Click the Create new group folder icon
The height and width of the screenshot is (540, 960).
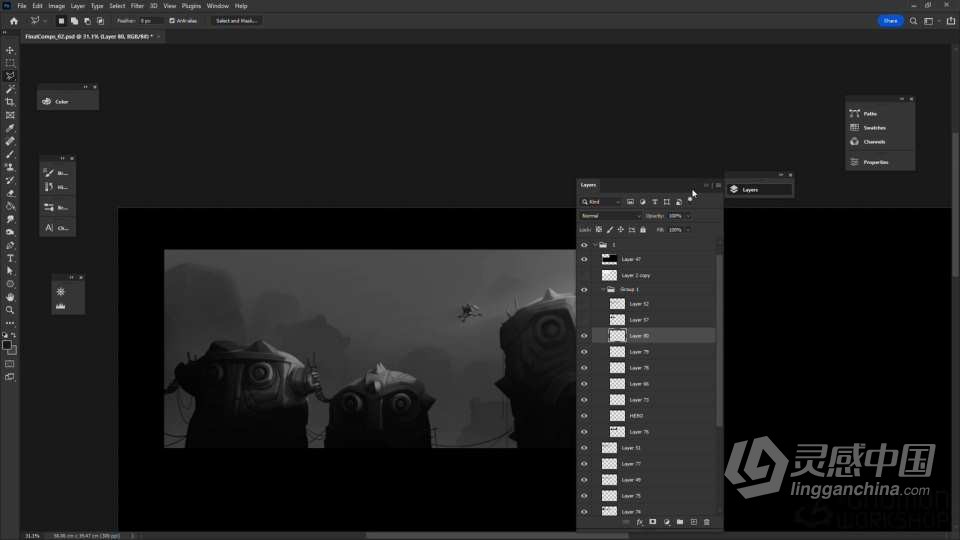tap(680, 522)
